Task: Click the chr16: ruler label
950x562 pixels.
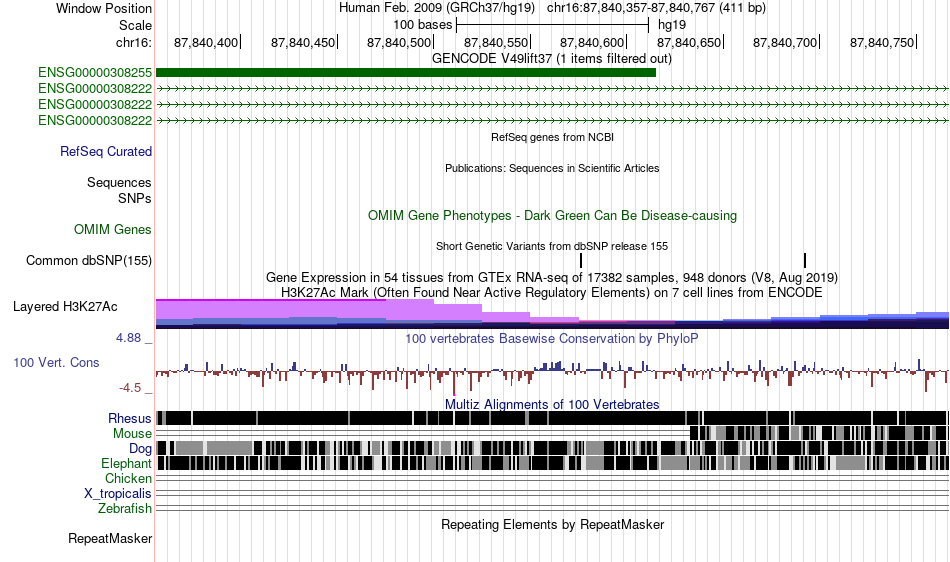Action: tap(134, 43)
